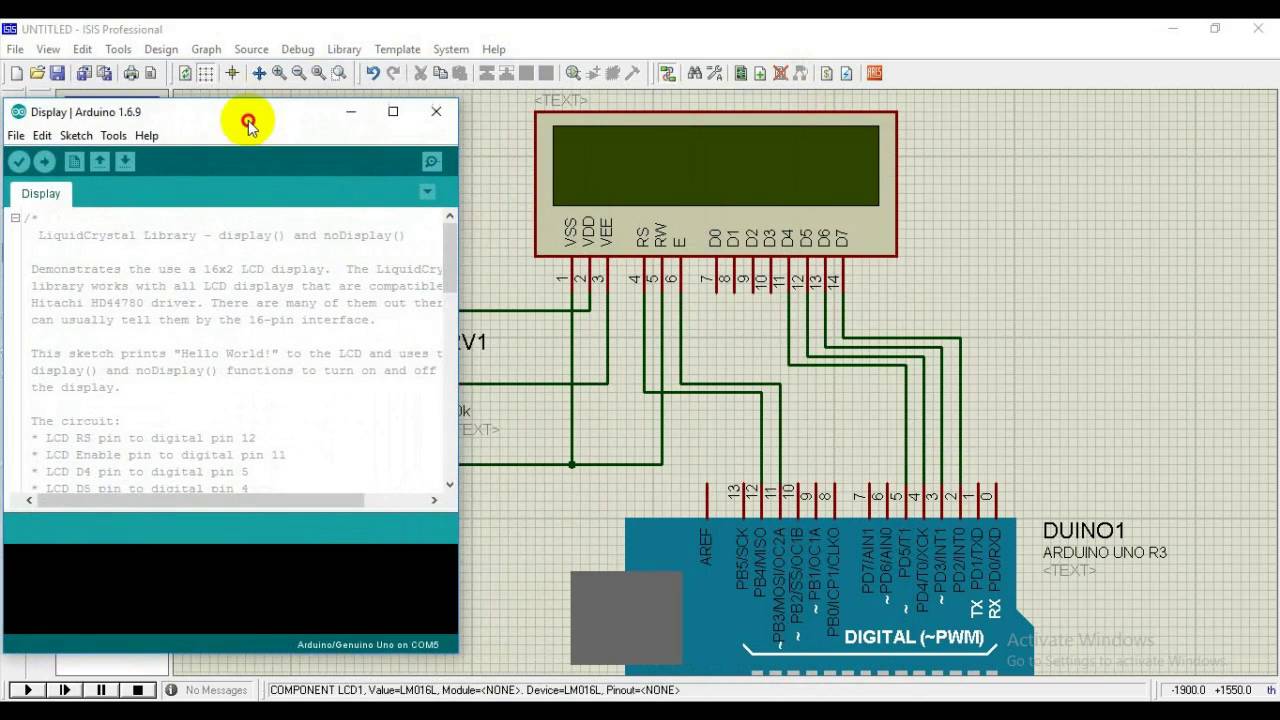The width and height of the screenshot is (1280, 720).
Task: Click the Zoom In magnifier icon
Action: tap(279, 73)
